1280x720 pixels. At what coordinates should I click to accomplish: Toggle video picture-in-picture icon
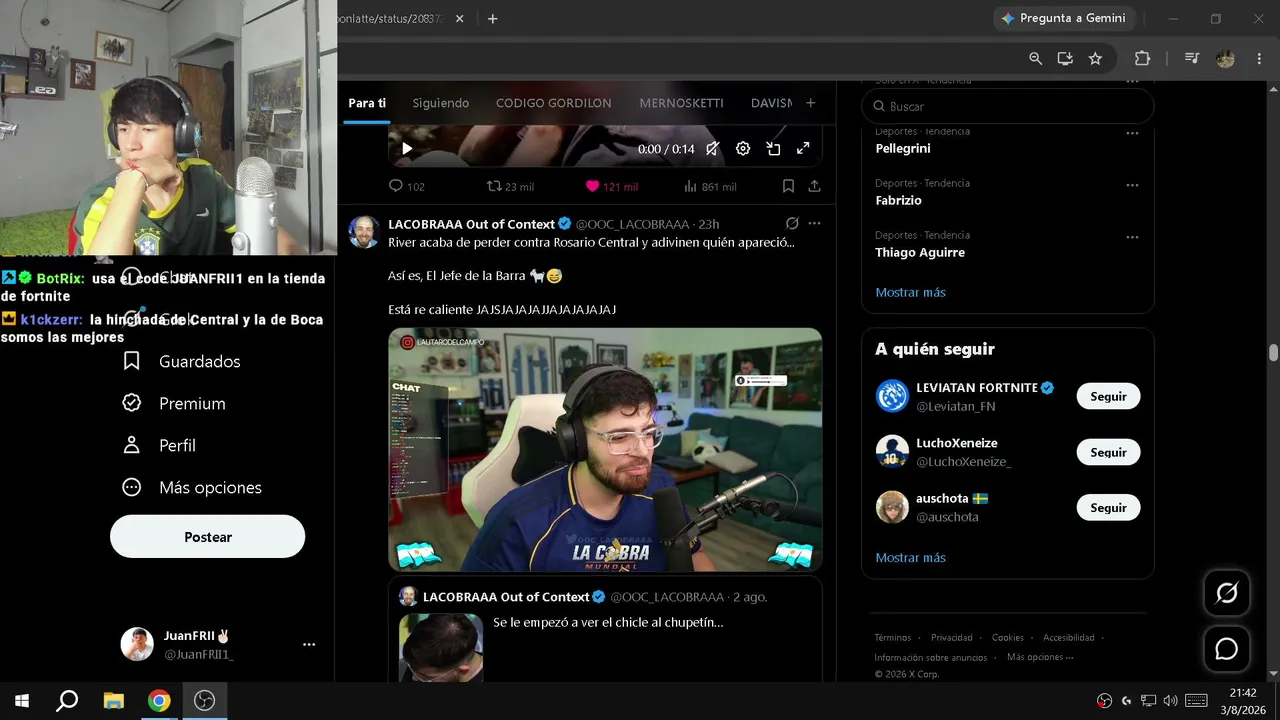pos(773,149)
